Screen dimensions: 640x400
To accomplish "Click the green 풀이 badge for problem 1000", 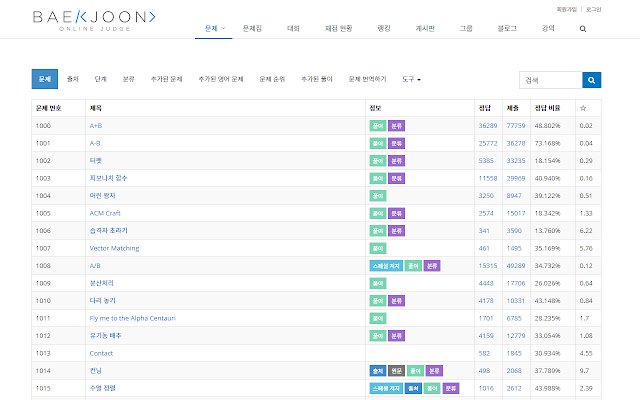I will [378, 126].
